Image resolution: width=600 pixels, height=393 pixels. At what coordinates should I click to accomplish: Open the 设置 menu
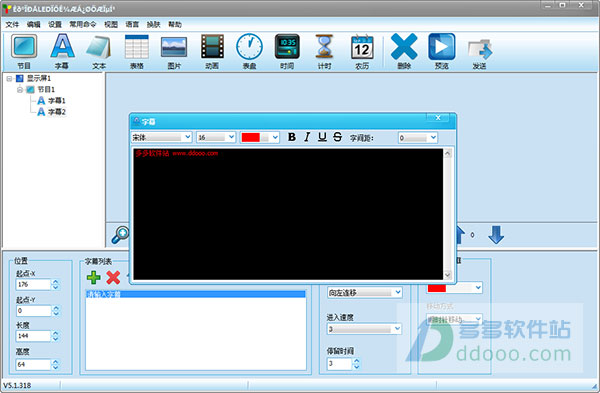pyautogui.click(x=55, y=24)
